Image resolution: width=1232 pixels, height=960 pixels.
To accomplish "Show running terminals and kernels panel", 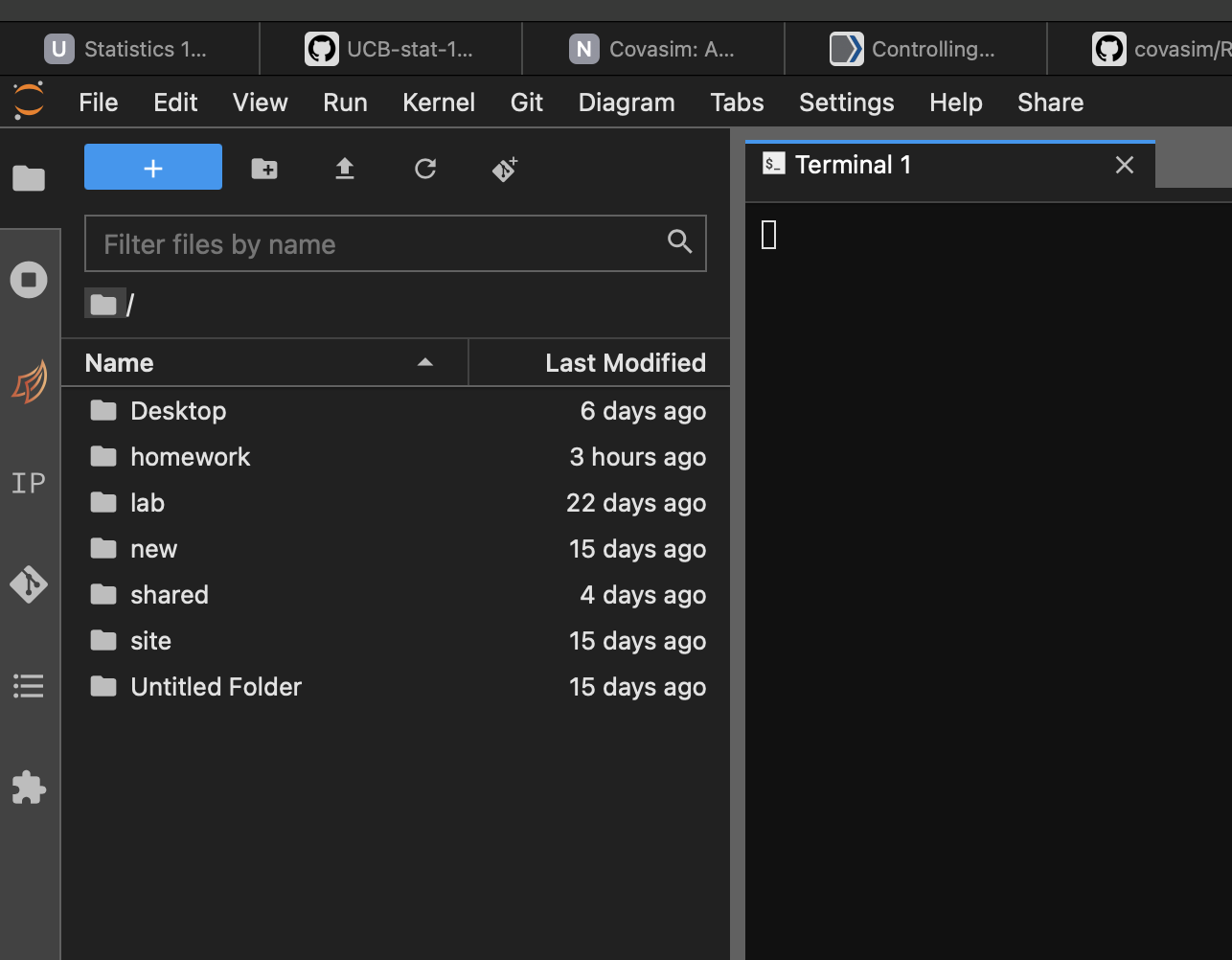I will click(x=29, y=280).
